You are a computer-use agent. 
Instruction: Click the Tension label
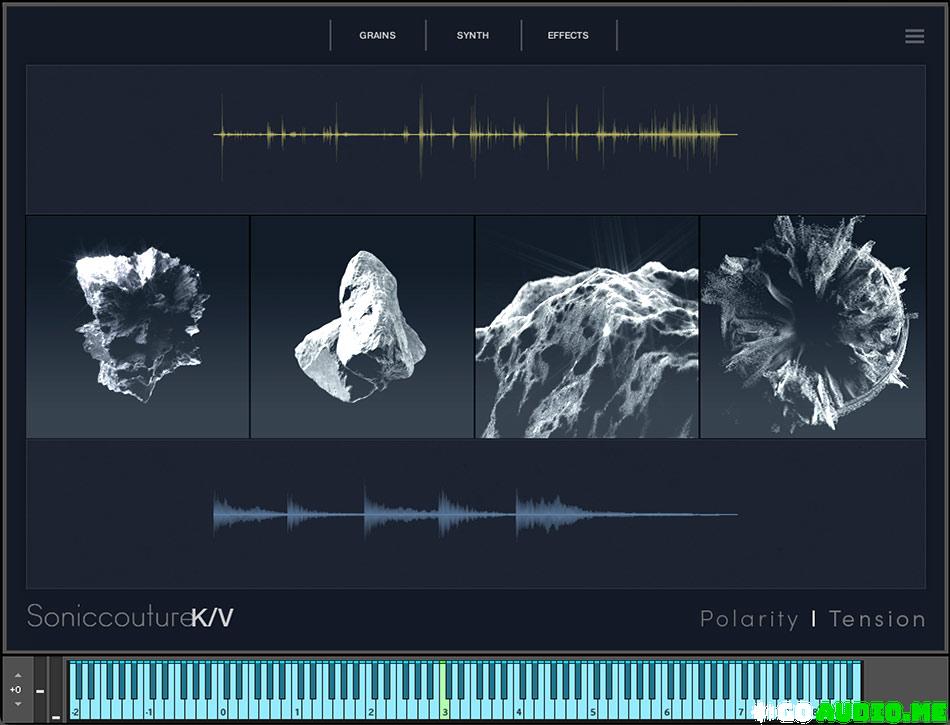coord(877,619)
